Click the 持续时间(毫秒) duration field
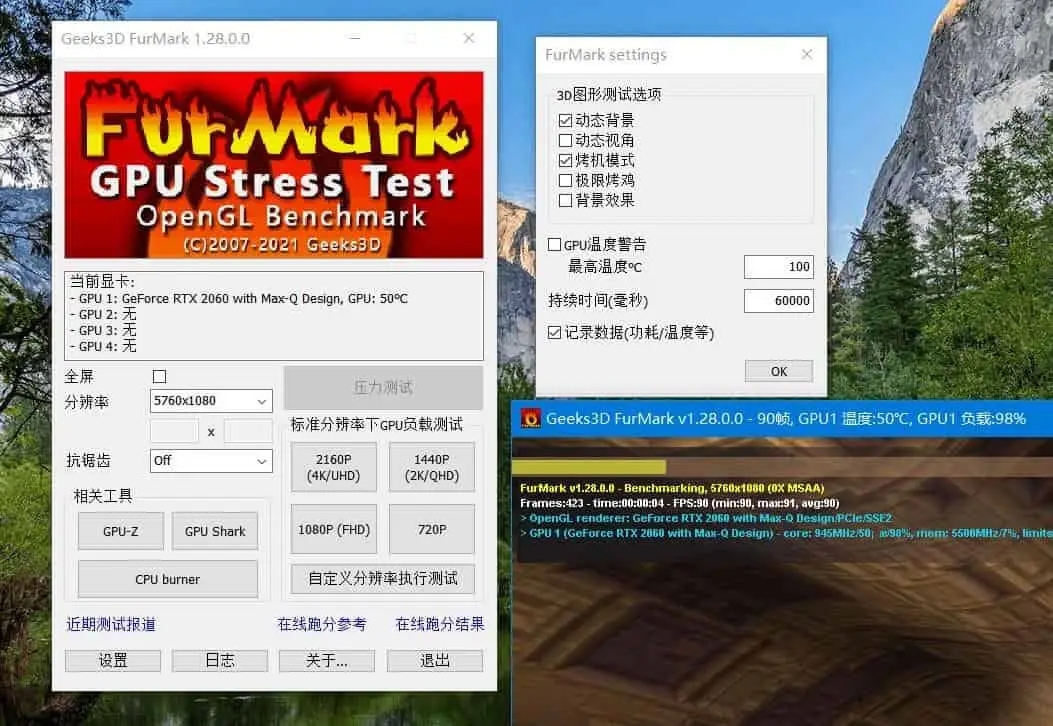The height and width of the screenshot is (726, 1053). pos(778,301)
